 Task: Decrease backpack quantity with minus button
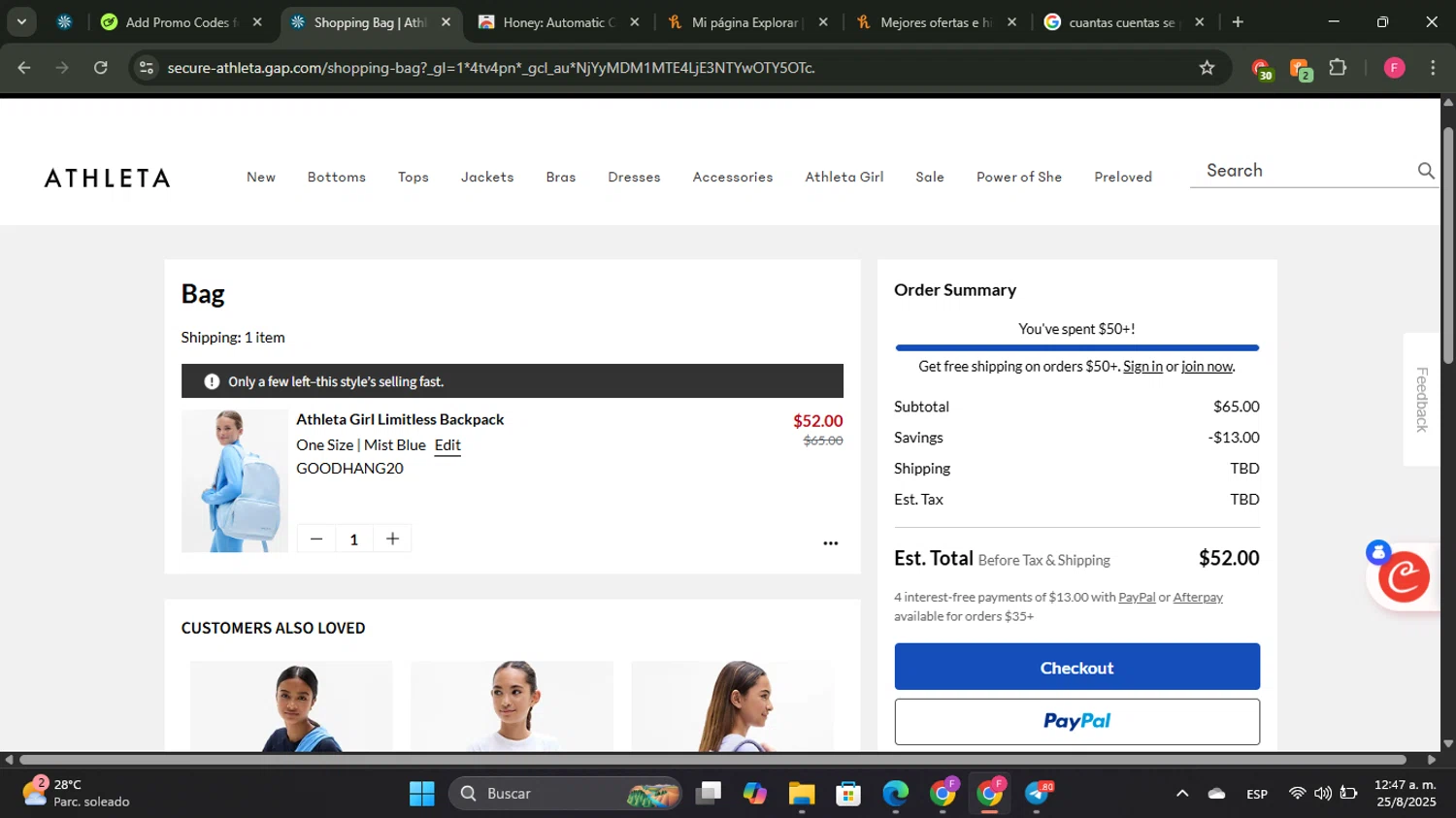pos(316,539)
